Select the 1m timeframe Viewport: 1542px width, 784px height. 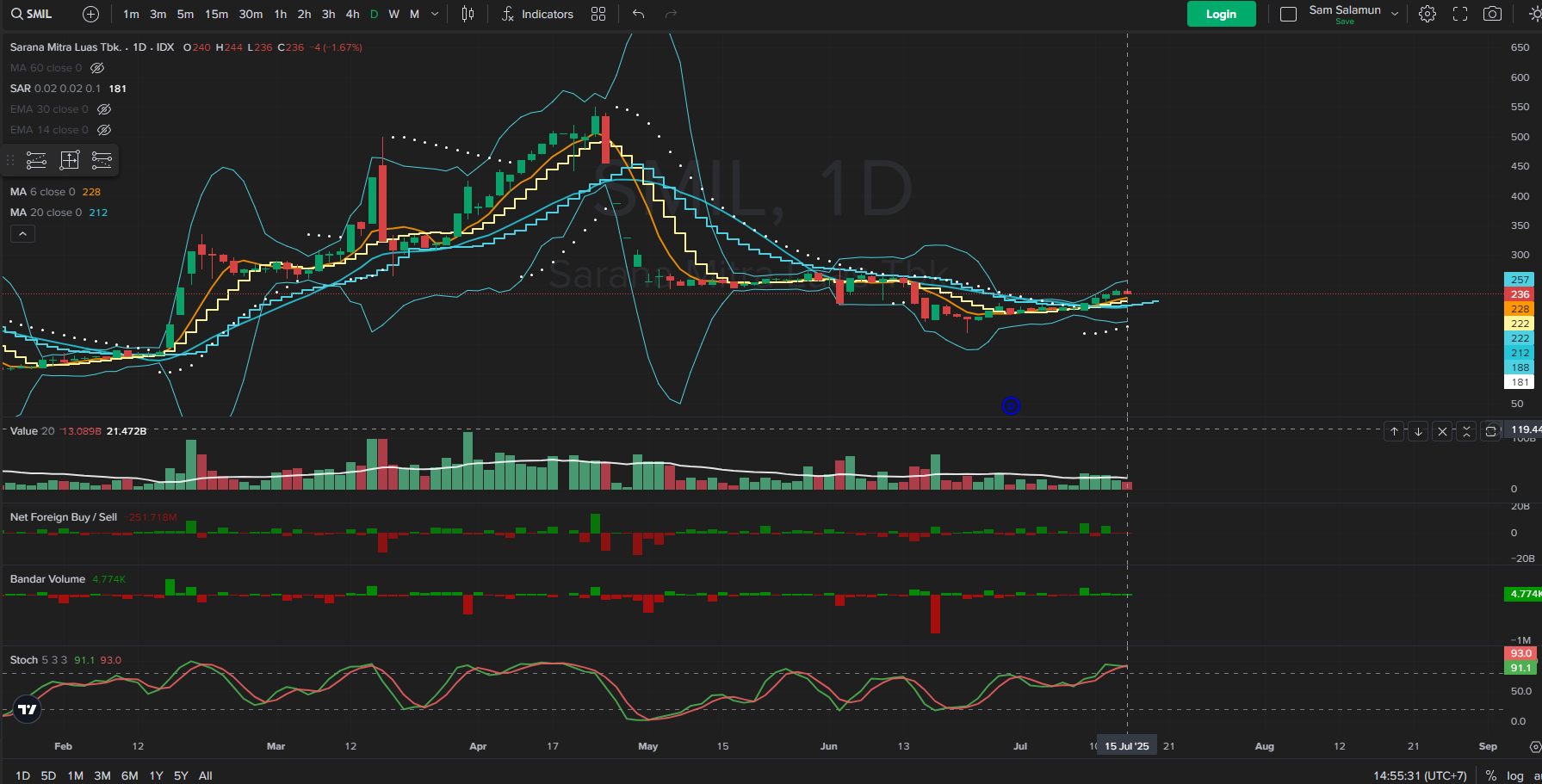pos(131,14)
